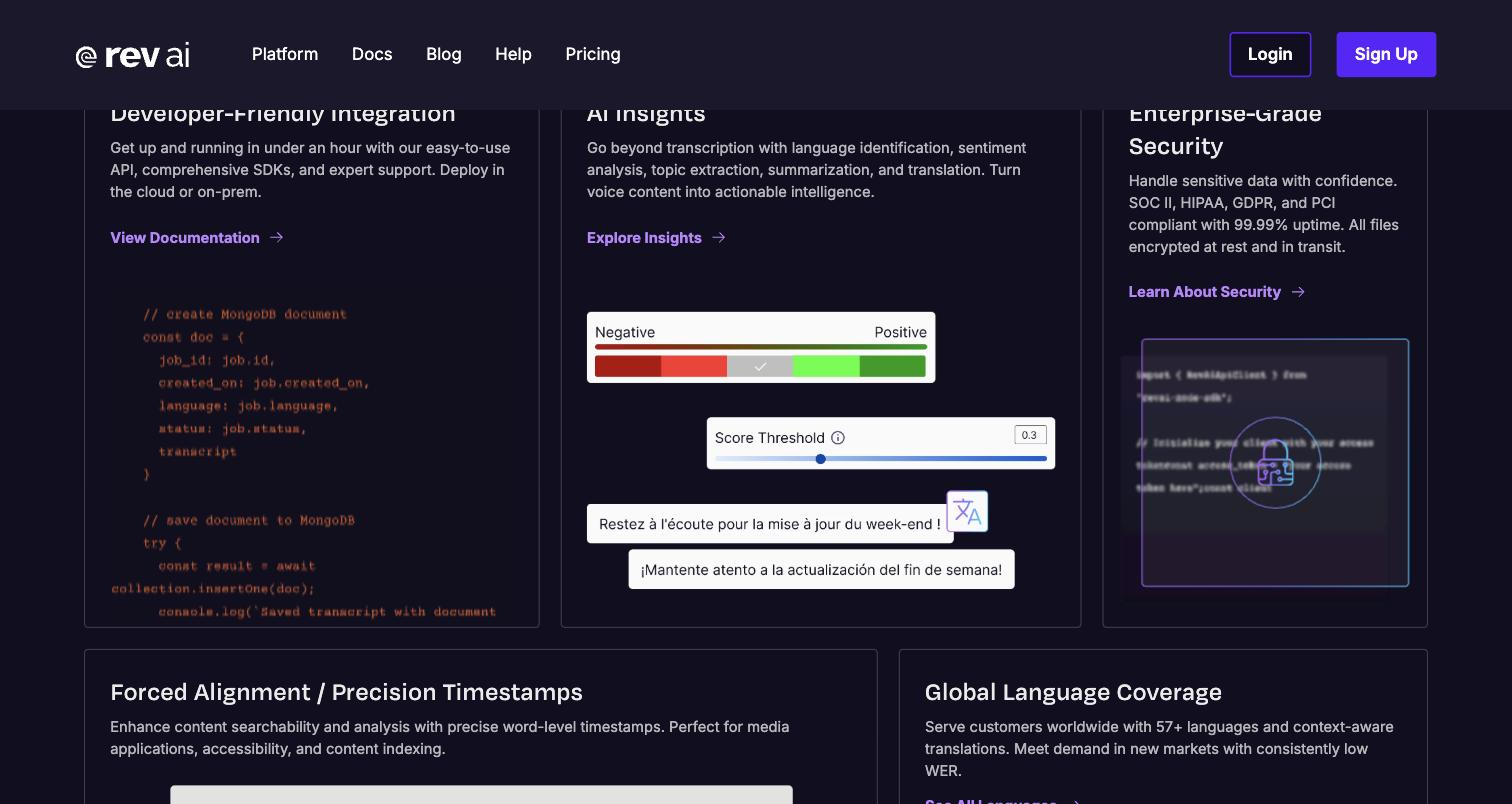Select the dark red negative sentiment segment
The image size is (1512, 804).
628,366
